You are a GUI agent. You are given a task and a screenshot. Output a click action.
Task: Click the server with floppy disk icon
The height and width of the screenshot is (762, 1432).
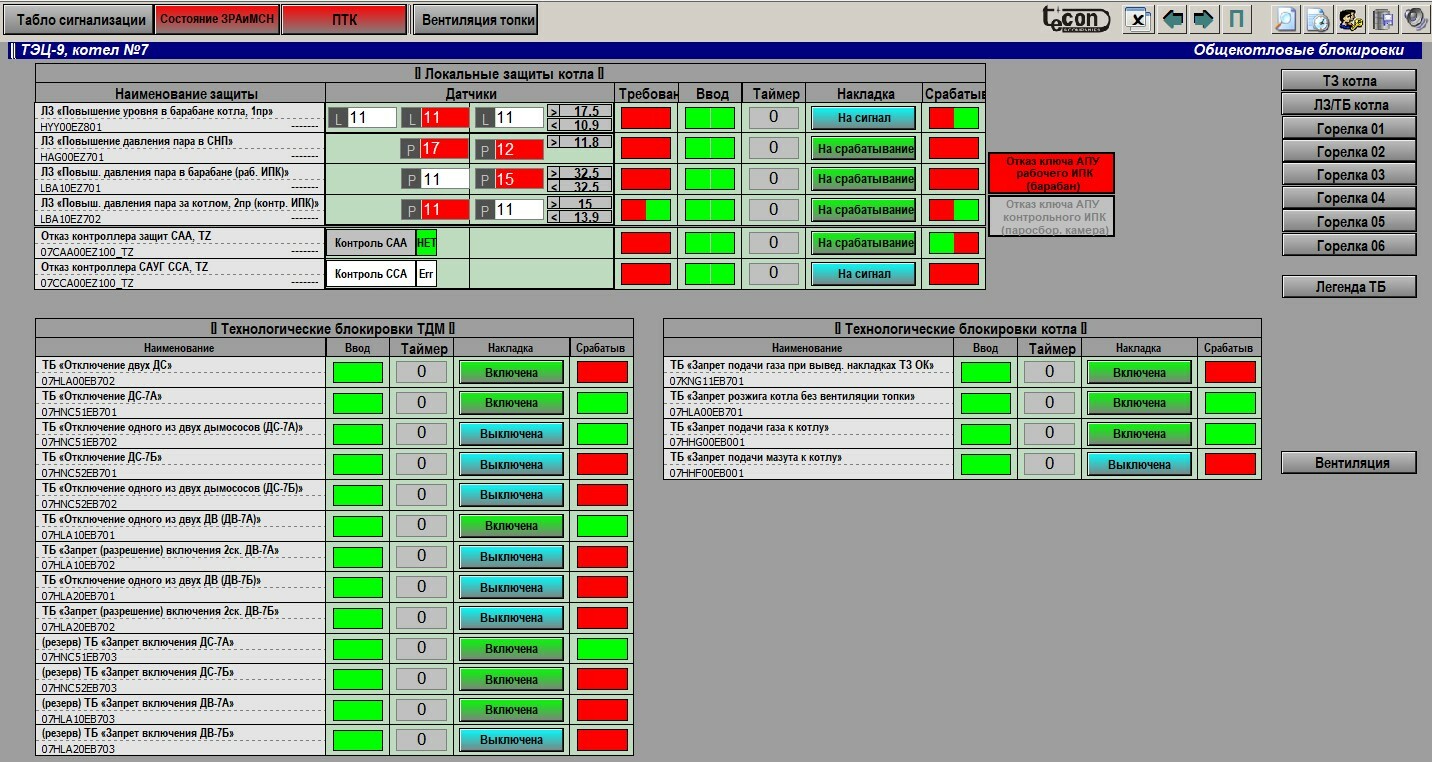coord(1382,19)
